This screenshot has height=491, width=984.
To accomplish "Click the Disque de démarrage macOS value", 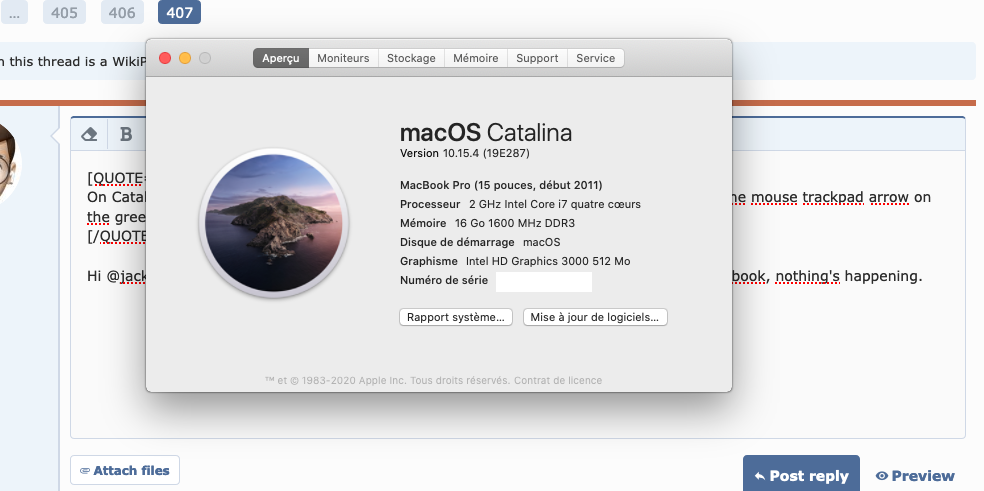I will (x=542, y=242).
